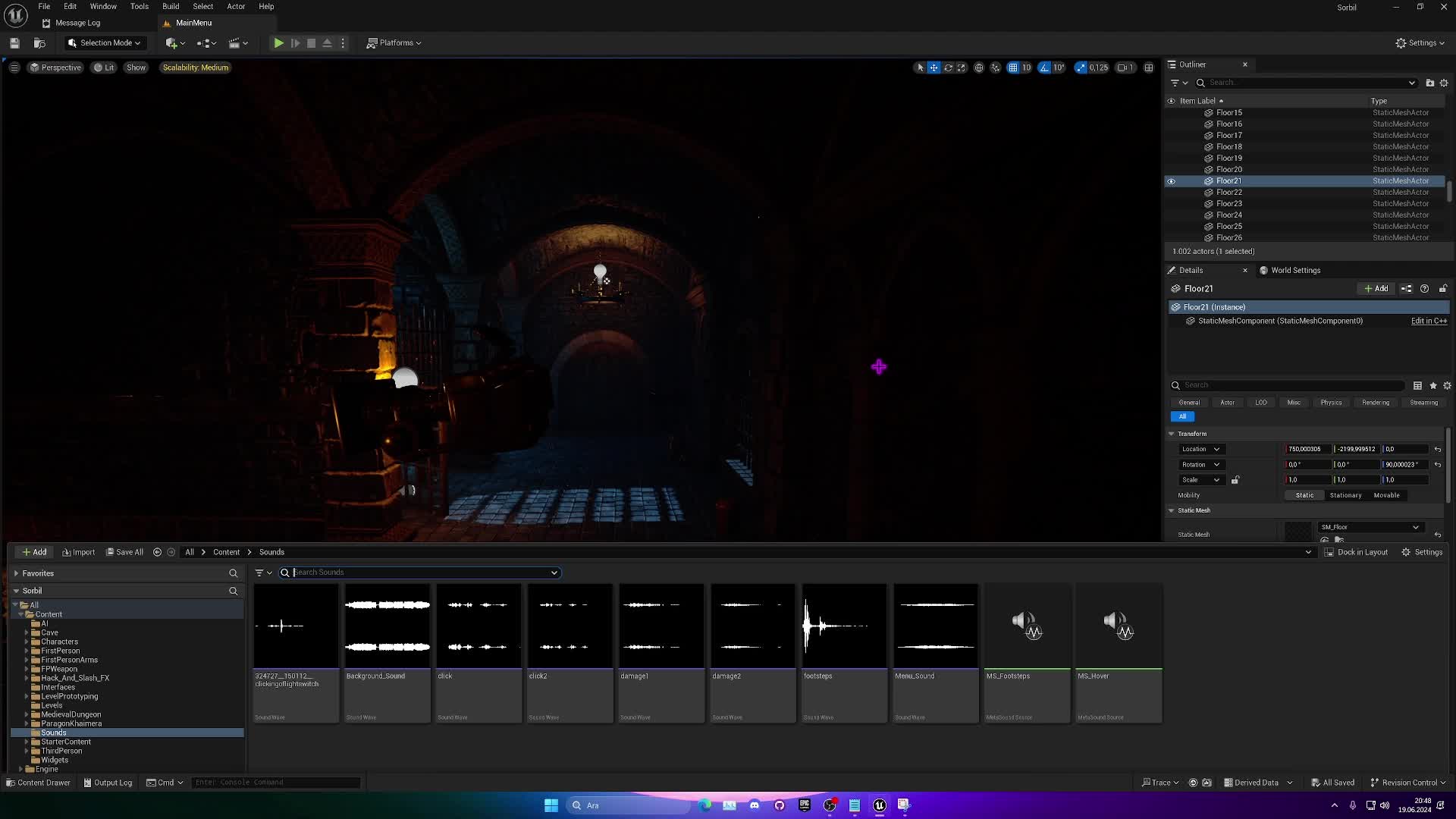Image resolution: width=1456 pixels, height=819 pixels.
Task: Open the Platforms dropdown
Action: pyautogui.click(x=394, y=43)
